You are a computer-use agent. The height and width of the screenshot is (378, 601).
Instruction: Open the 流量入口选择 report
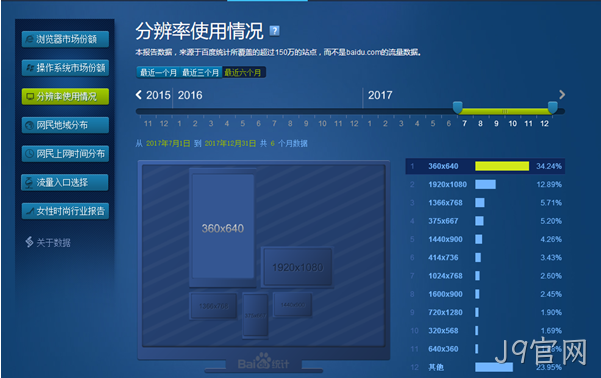(65, 182)
